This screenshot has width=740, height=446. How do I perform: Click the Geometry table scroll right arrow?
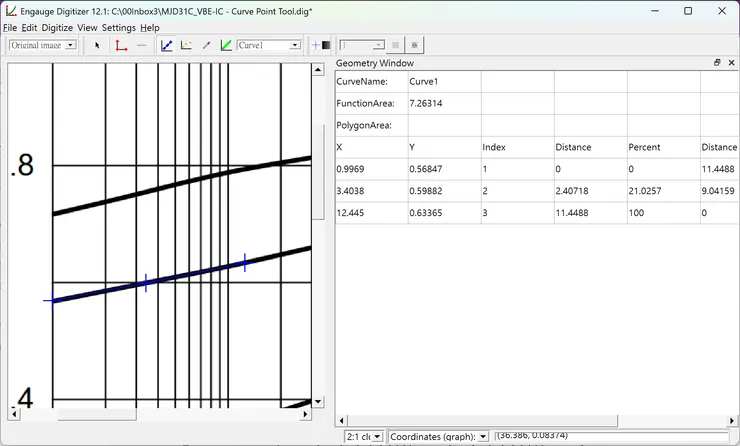[x=732, y=420]
